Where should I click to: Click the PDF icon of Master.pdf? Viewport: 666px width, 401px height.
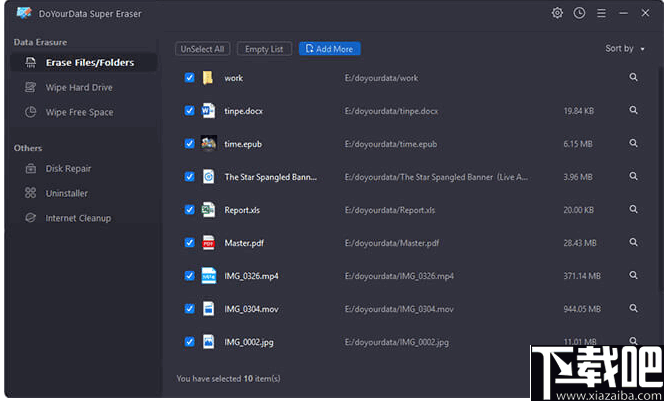coord(208,243)
